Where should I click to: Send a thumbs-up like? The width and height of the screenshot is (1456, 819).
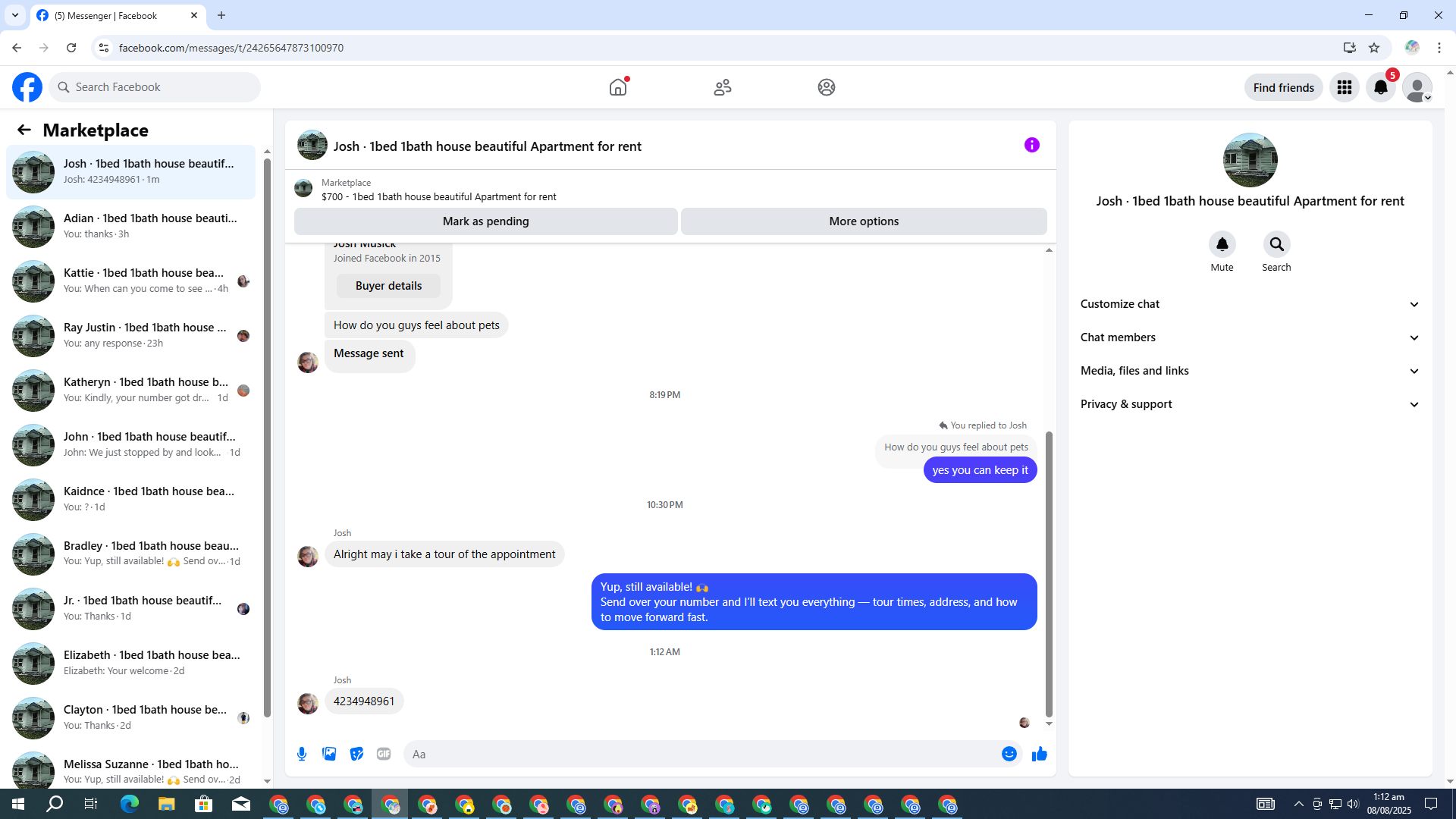click(1039, 754)
